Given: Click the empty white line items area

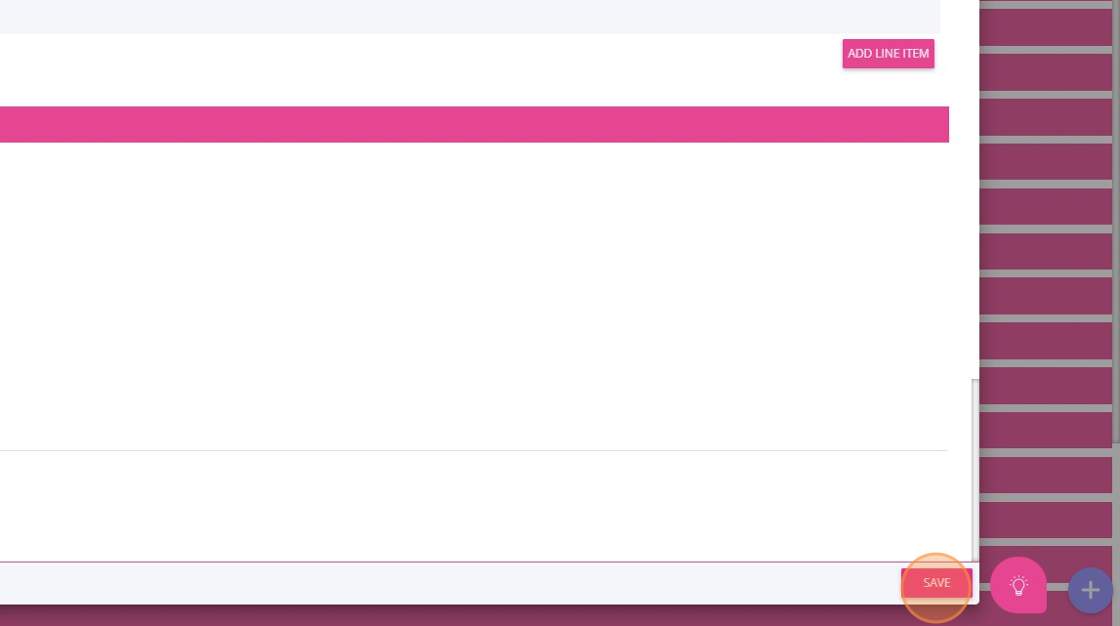Looking at the screenshot, I should [x=474, y=296].
